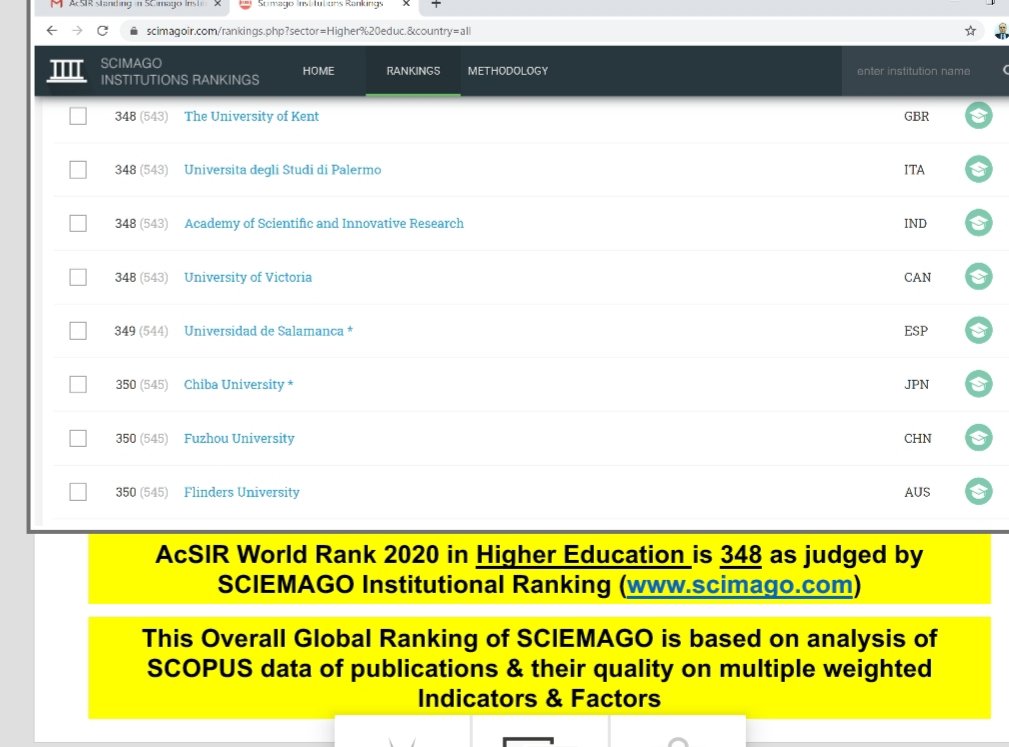1009x747 pixels.
Task: Click the graduation cap icon for Palermo row
Action: point(978,169)
